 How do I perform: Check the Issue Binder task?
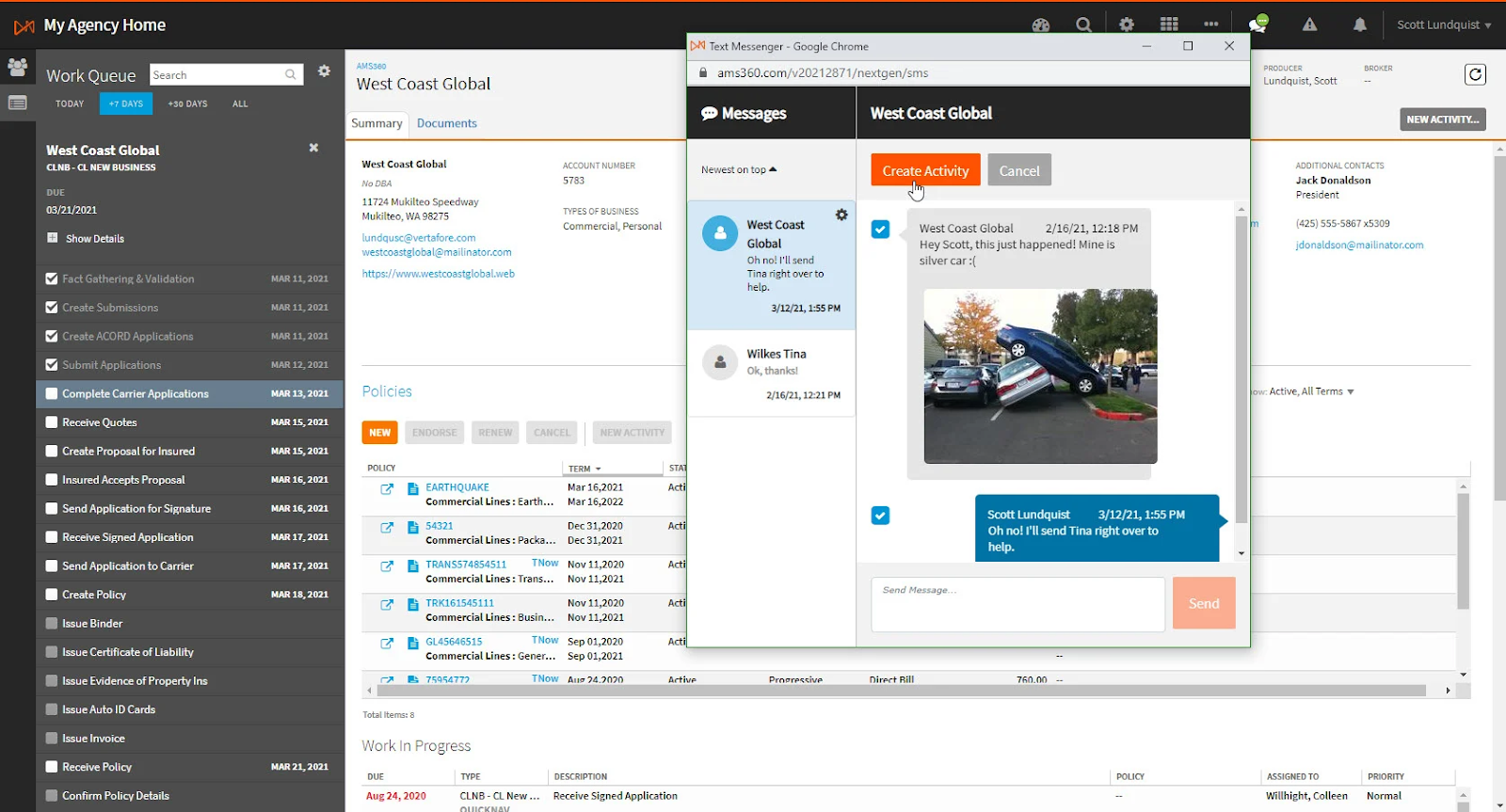coord(52,623)
